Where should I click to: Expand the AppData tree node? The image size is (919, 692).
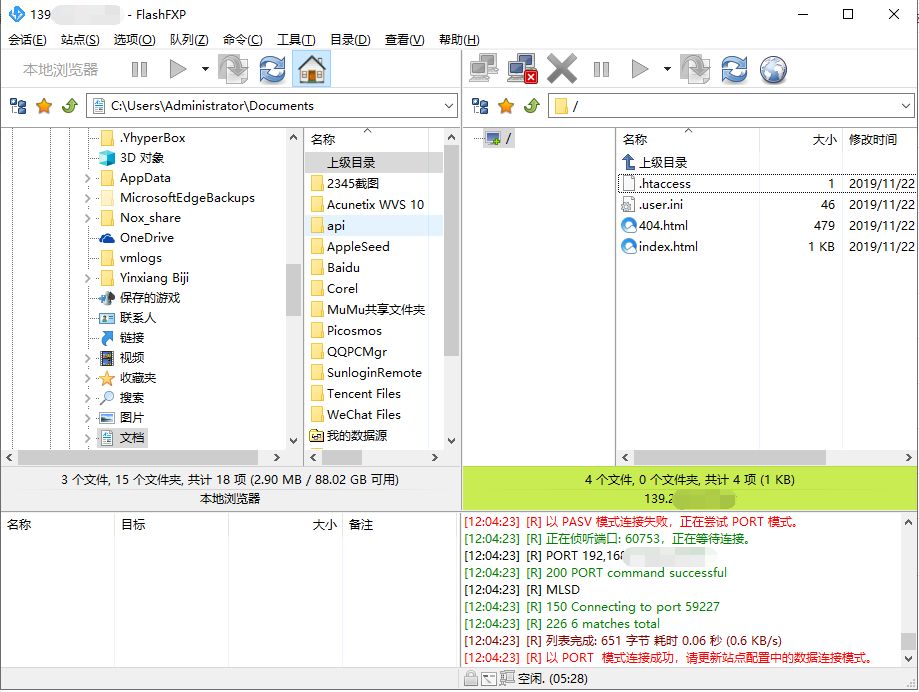[x=87, y=178]
